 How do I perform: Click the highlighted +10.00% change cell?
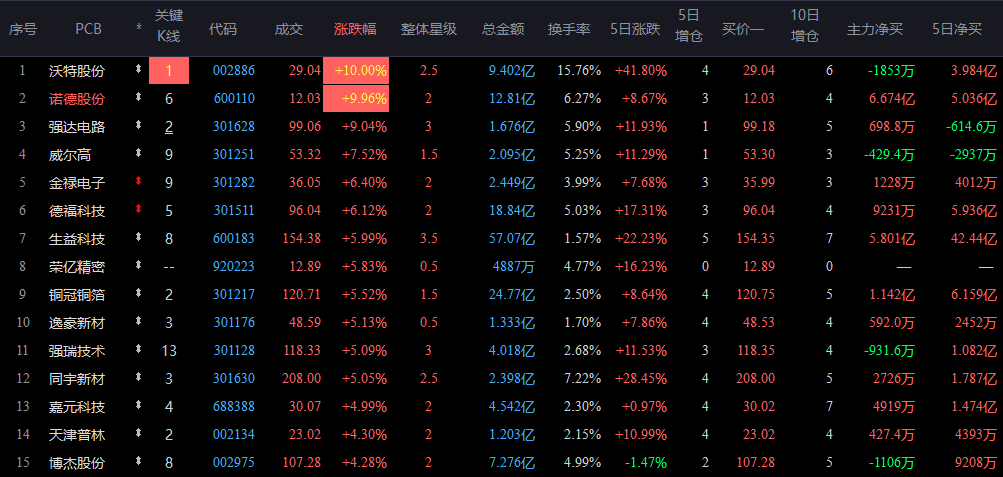coord(356,70)
